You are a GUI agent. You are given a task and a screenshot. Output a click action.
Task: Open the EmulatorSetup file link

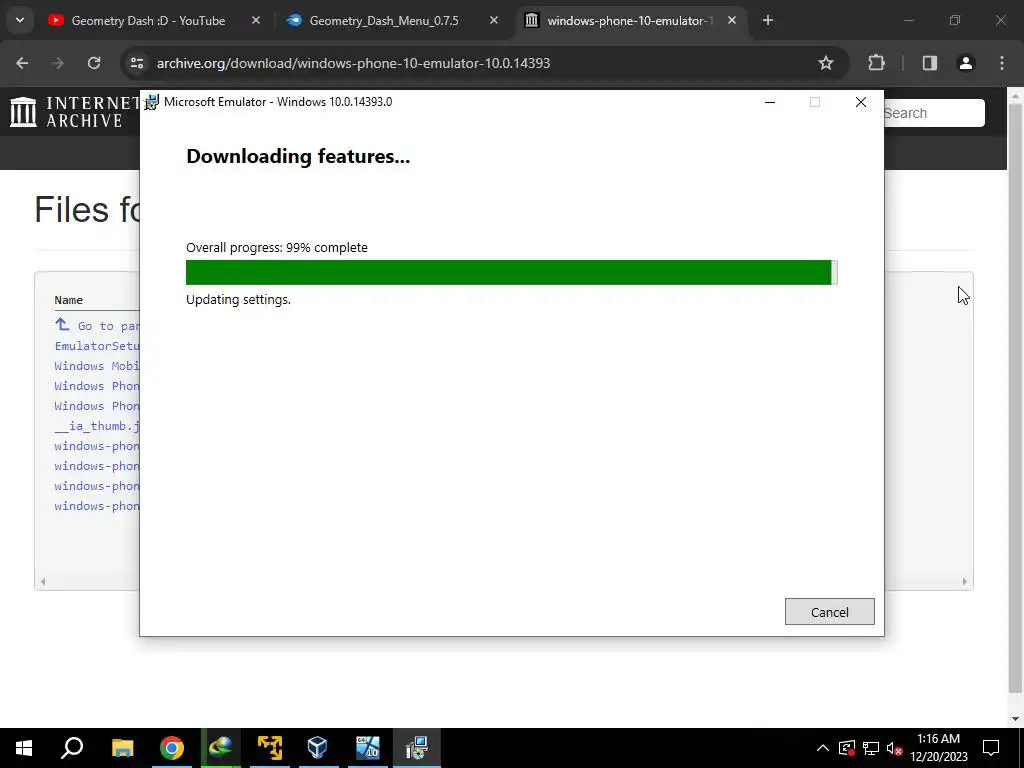[x=97, y=345]
